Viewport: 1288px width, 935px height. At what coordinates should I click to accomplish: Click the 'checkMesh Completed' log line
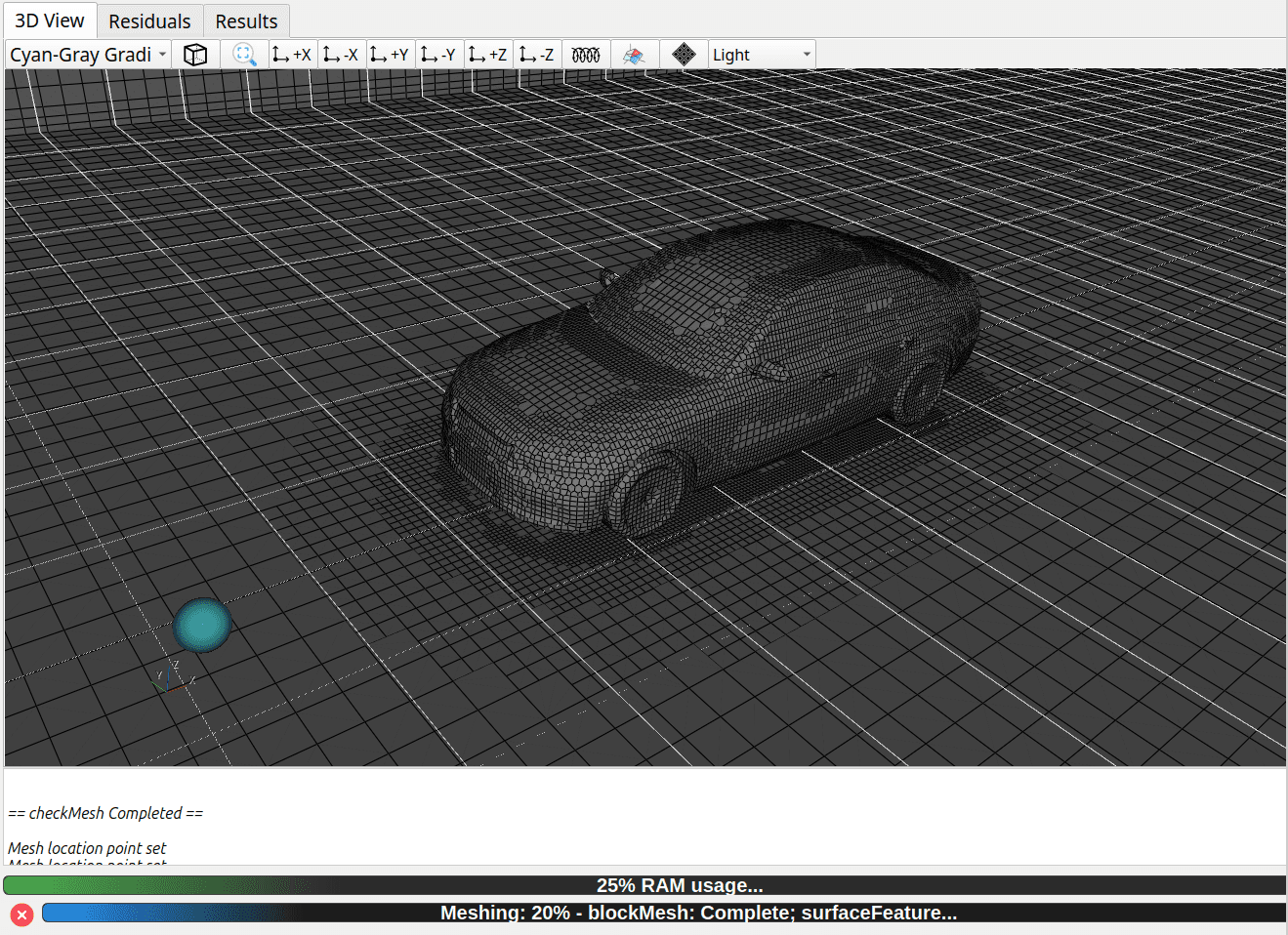click(105, 813)
